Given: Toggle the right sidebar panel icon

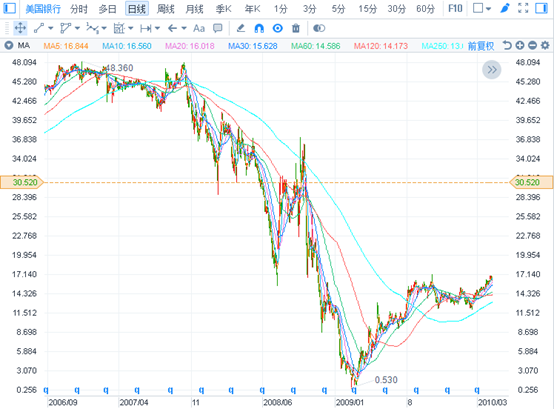Looking at the screenshot, I should [x=541, y=8].
